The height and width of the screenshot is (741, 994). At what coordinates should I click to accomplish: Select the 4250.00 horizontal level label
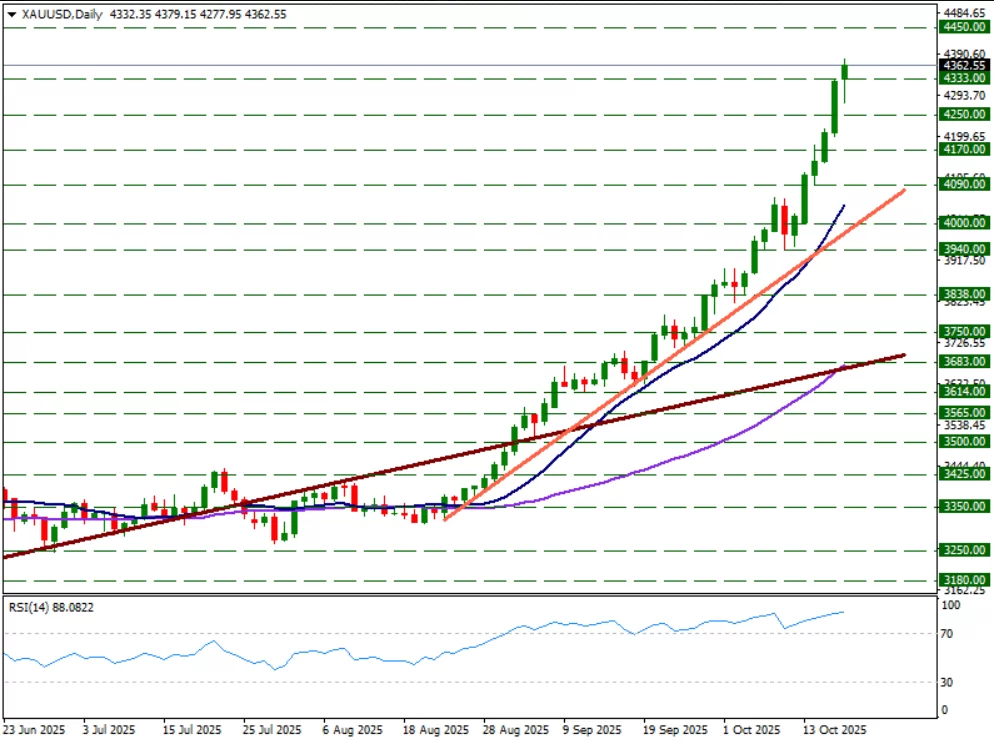(x=964, y=115)
